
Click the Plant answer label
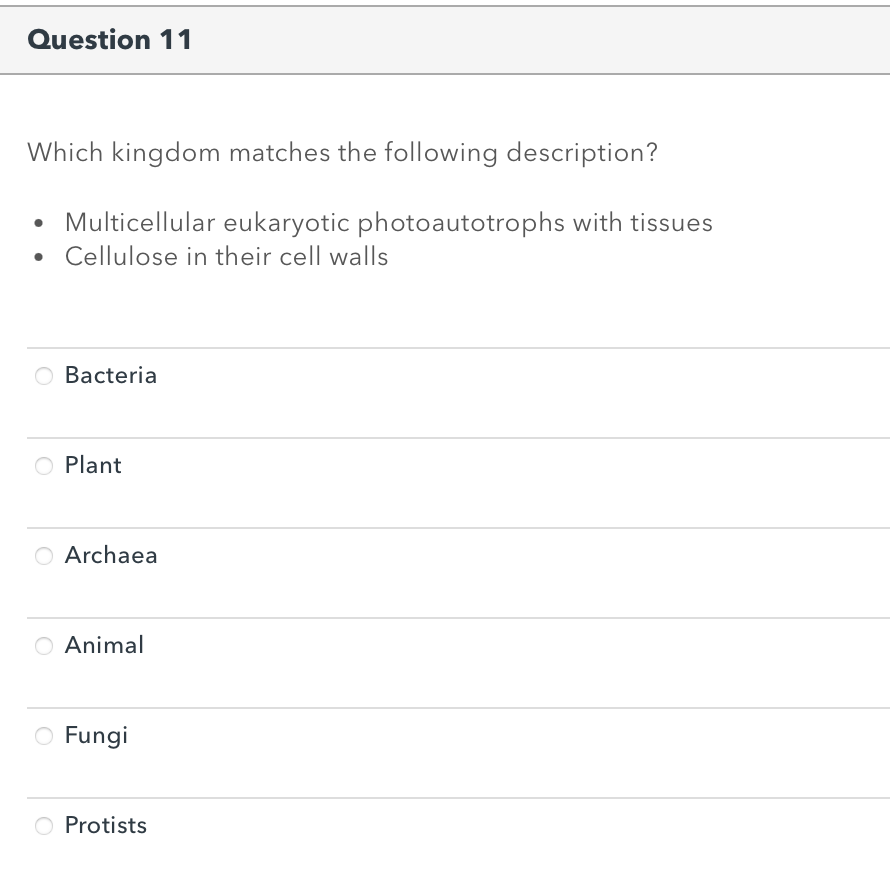92,466
